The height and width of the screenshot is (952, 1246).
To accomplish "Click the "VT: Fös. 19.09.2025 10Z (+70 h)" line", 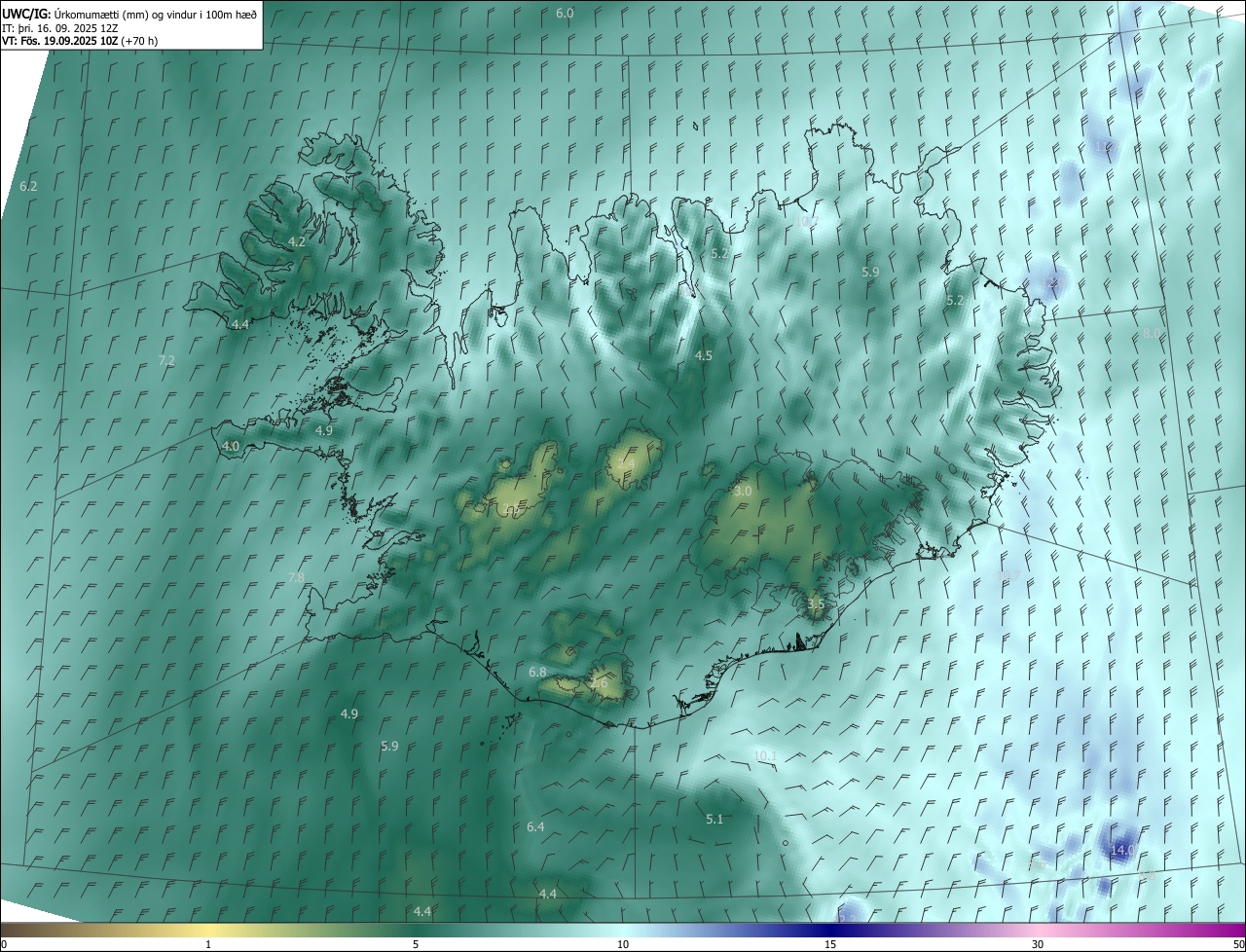I will click(x=80, y=41).
